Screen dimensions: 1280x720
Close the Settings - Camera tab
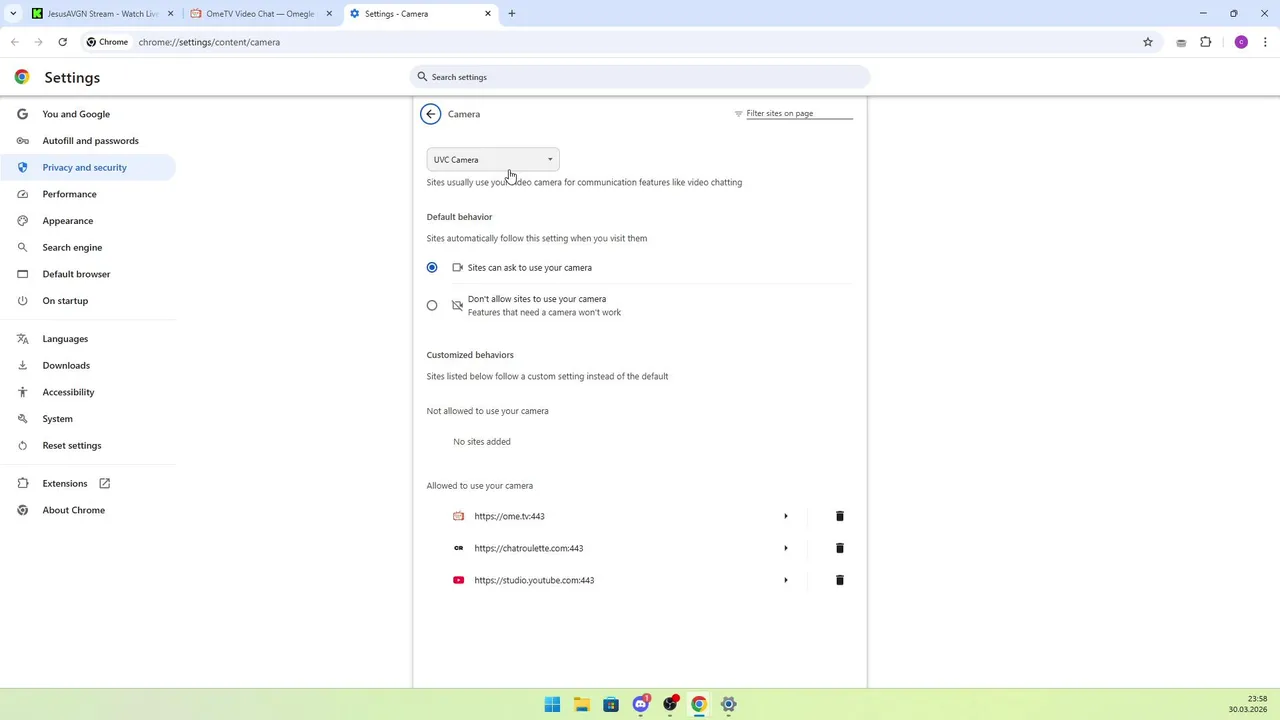pos(488,14)
